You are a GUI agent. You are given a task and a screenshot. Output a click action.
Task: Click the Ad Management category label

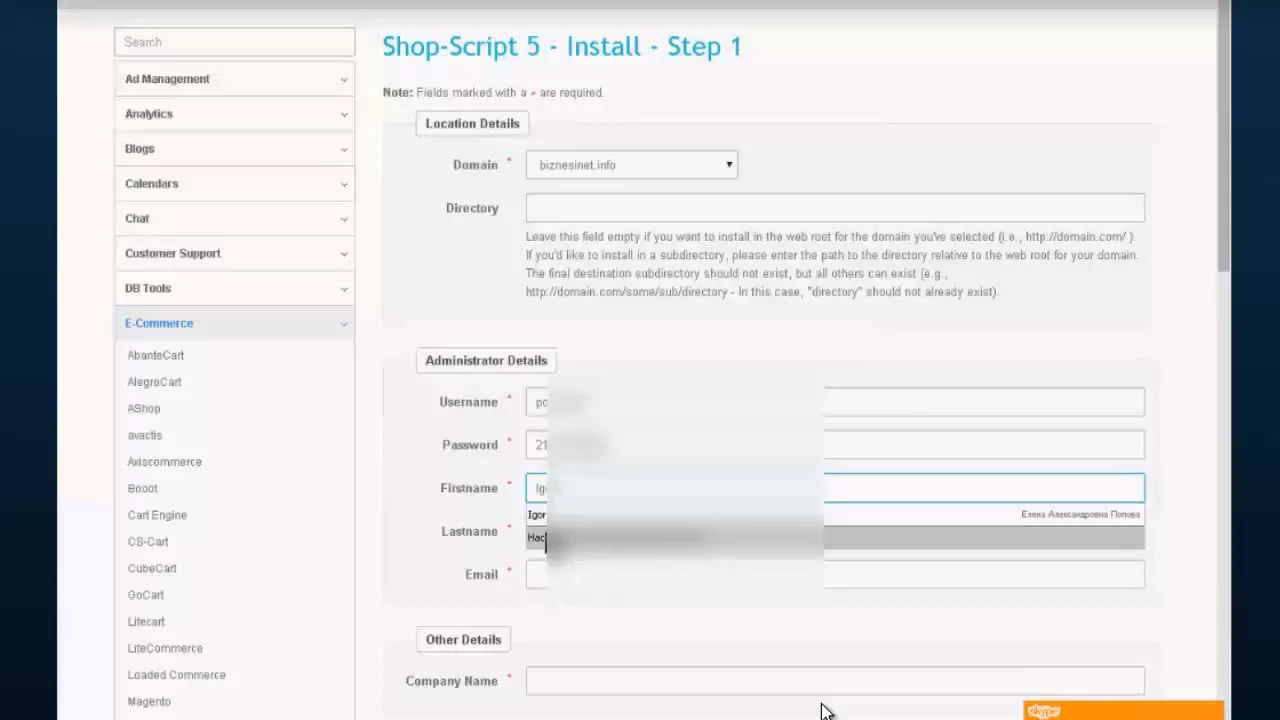167,79
